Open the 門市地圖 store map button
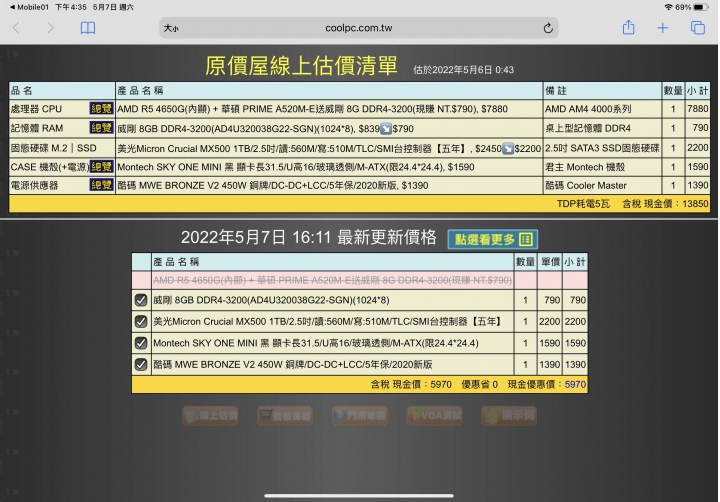The height and width of the screenshot is (502, 720). 360,416
